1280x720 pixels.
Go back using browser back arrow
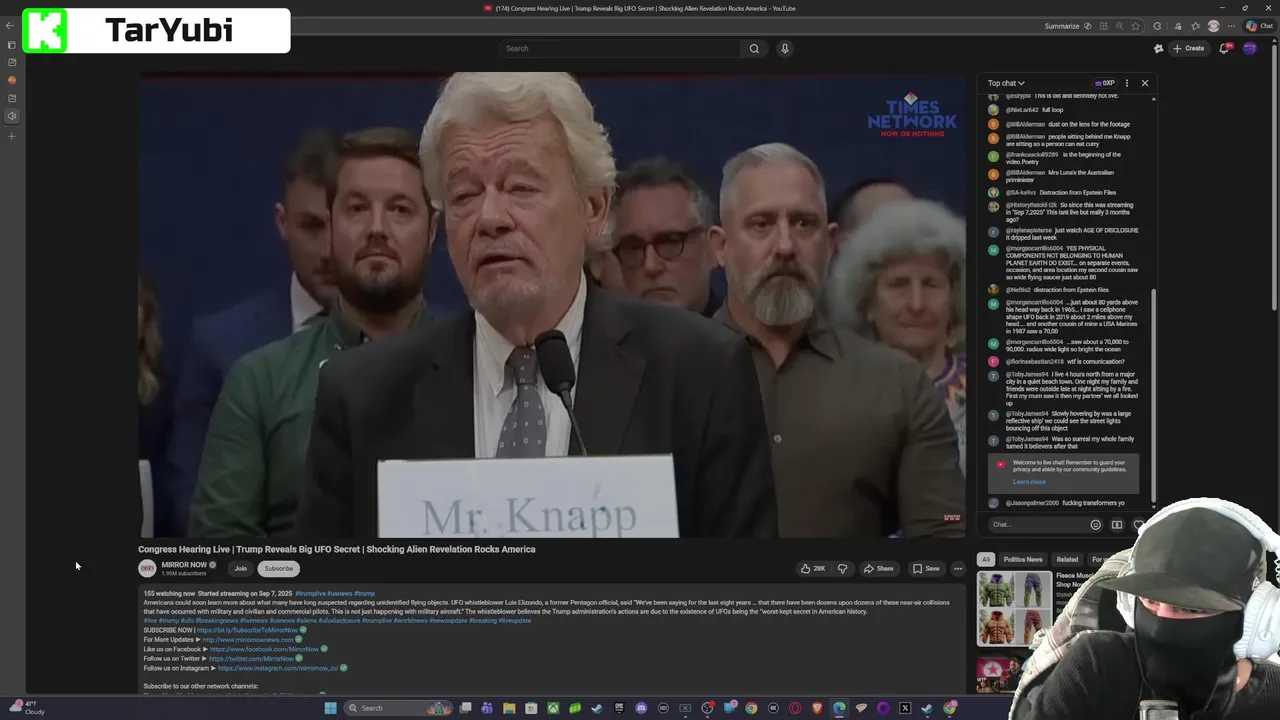11,26
